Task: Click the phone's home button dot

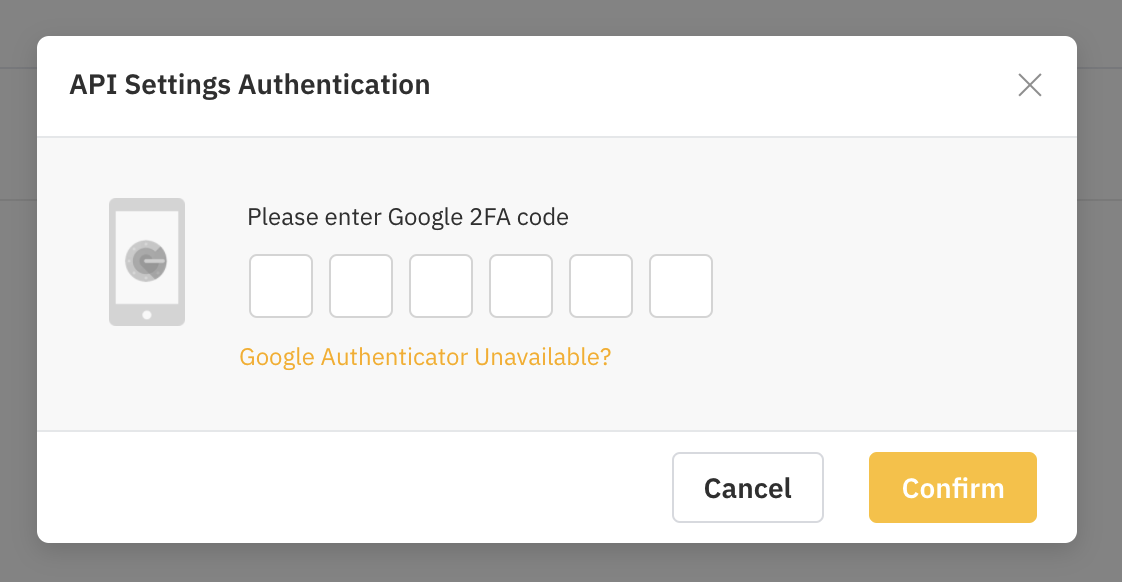Action: (147, 315)
